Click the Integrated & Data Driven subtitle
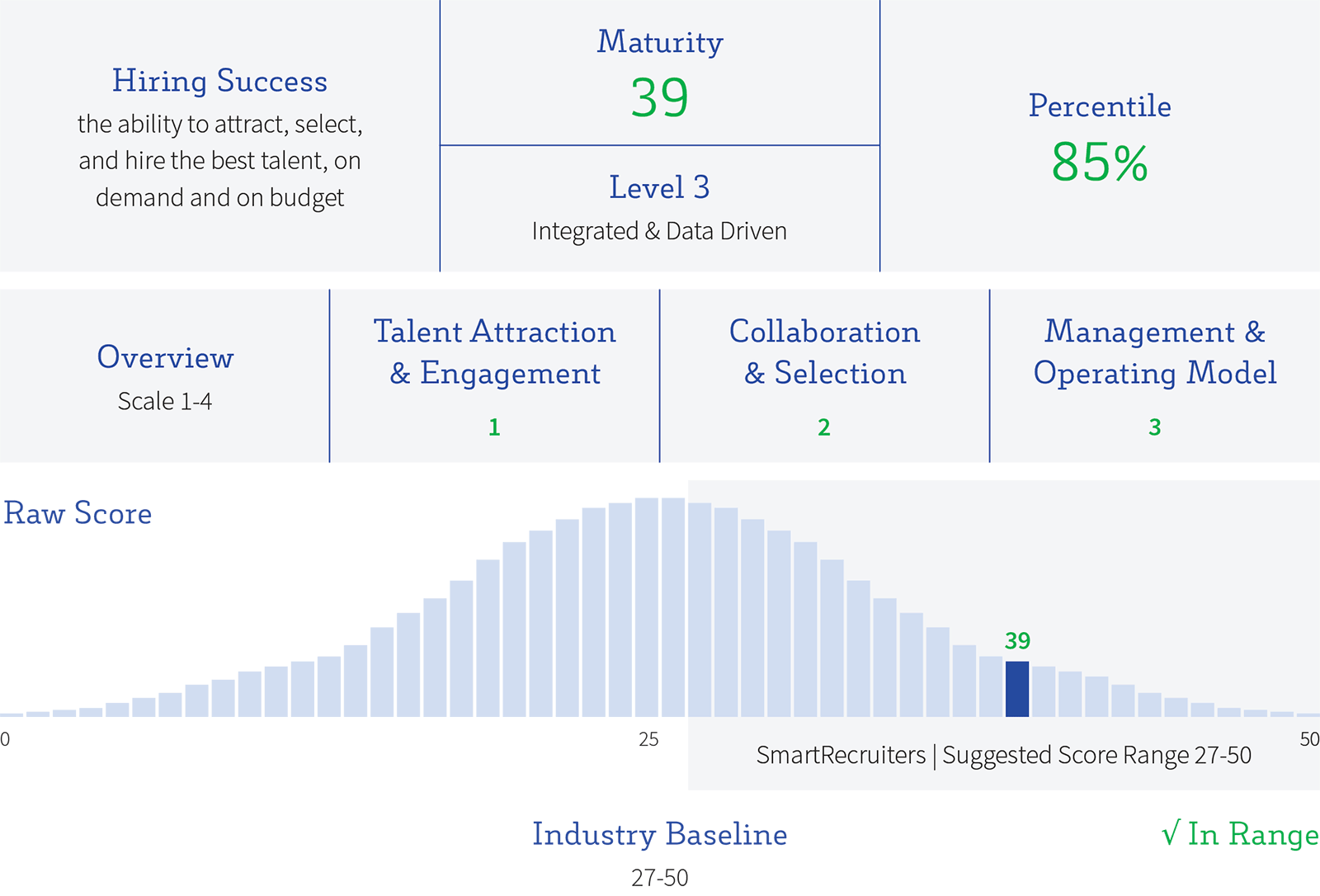 click(x=659, y=231)
